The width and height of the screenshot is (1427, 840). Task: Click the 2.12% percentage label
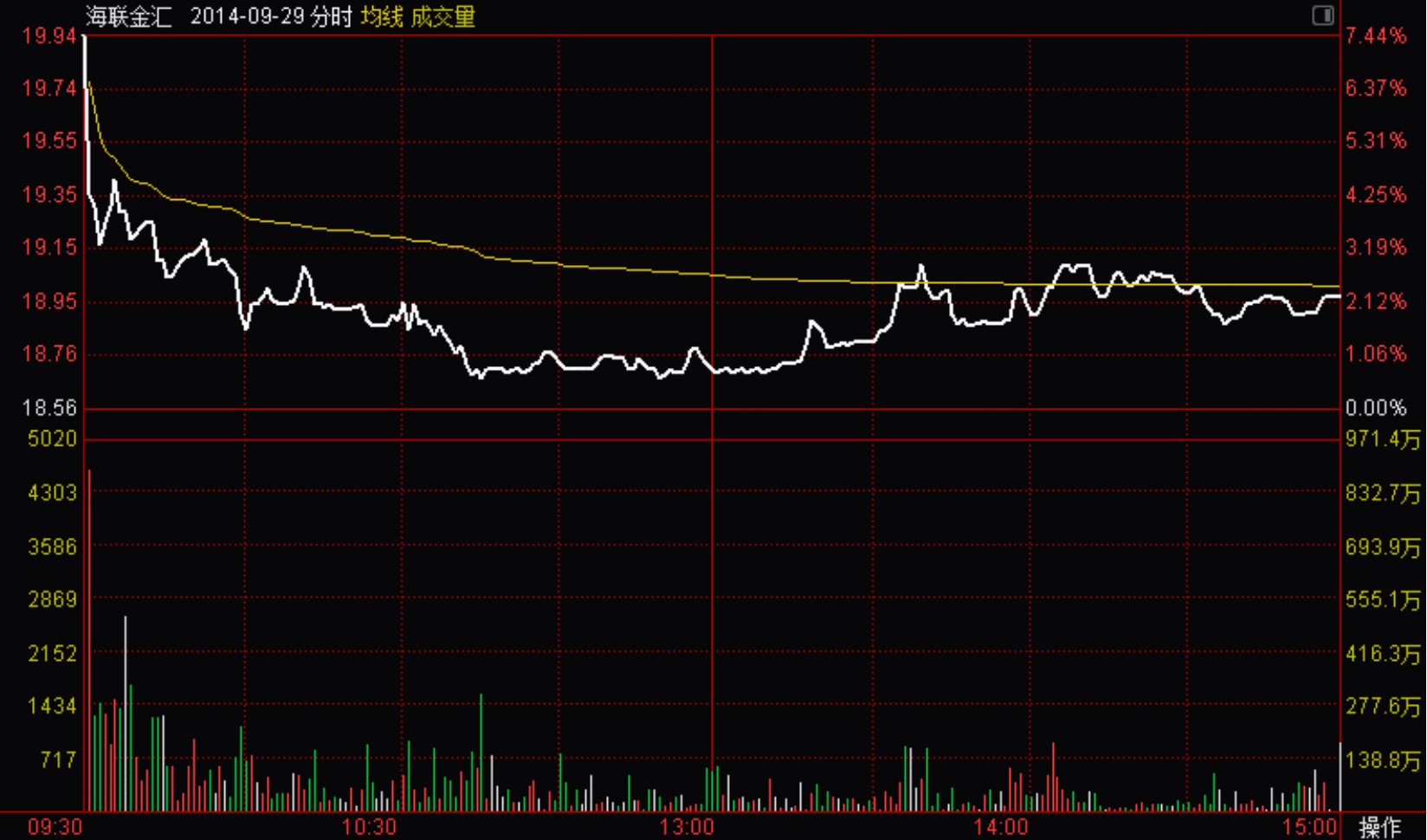(x=1376, y=301)
